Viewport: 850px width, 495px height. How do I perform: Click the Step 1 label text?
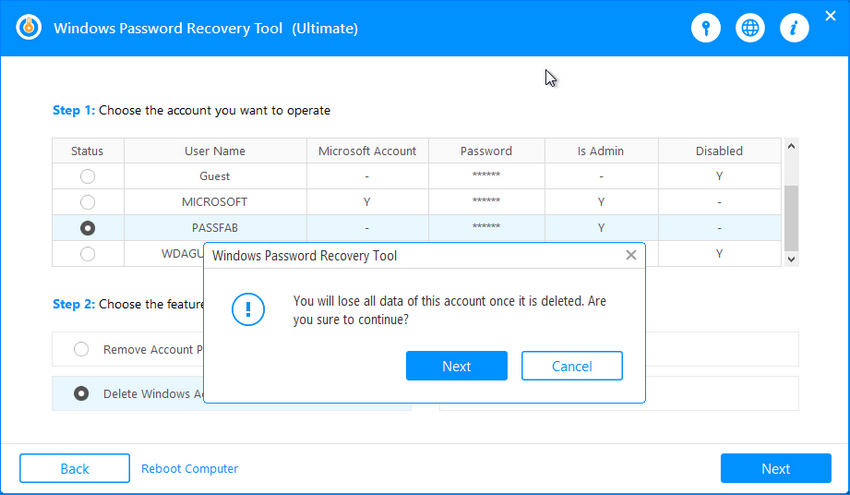pyautogui.click(x=74, y=110)
